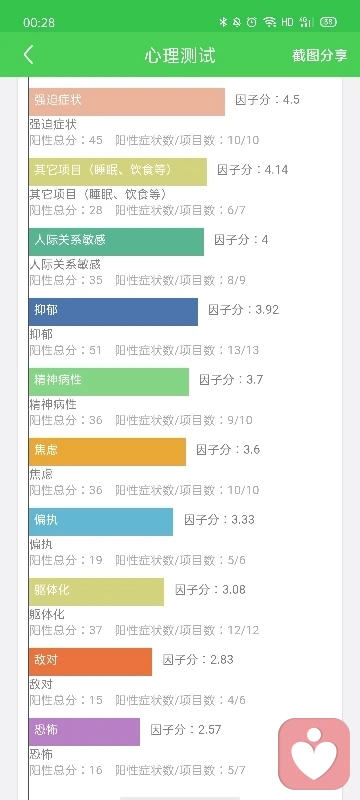Tap the battery indicator icon
The image size is (360, 800).
click(328, 22)
